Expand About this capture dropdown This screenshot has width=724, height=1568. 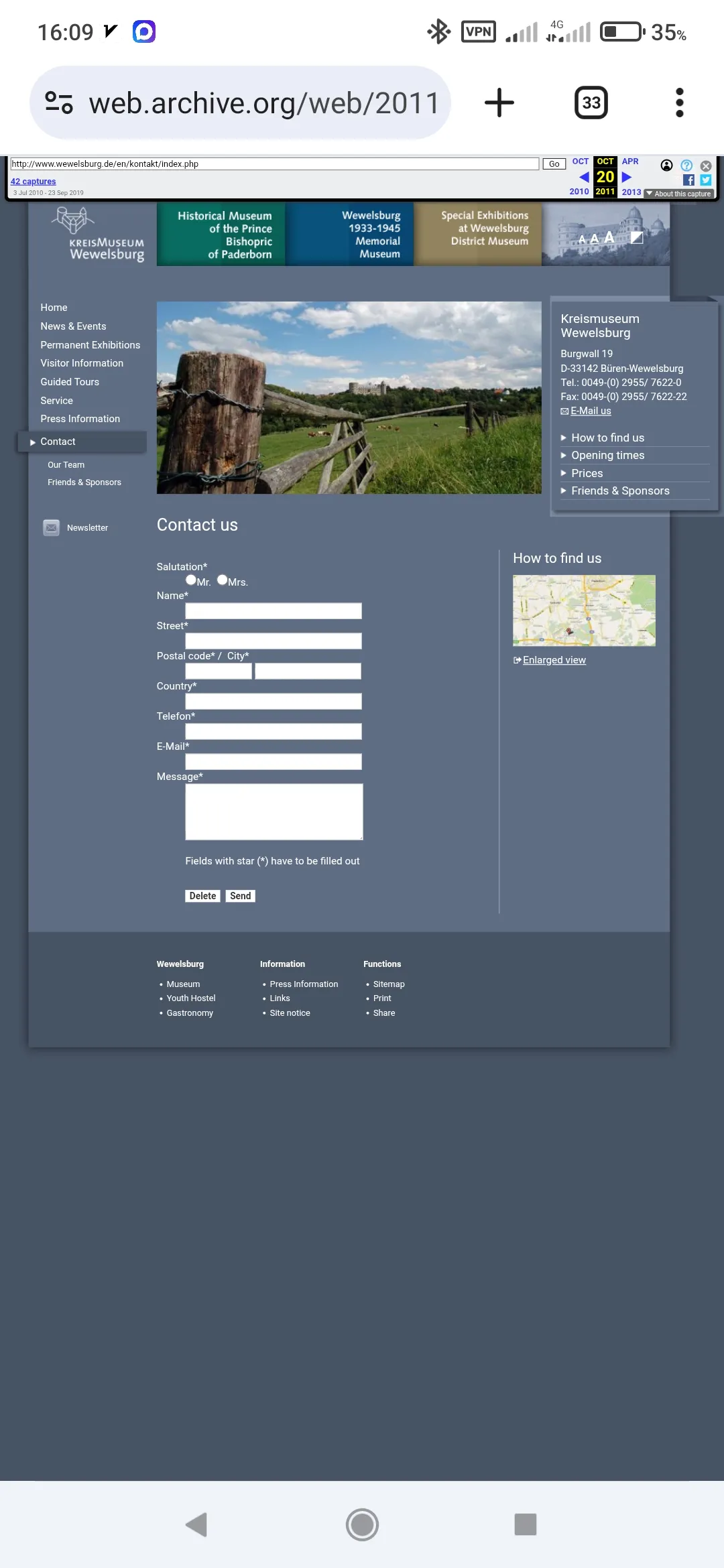pyautogui.click(x=678, y=194)
